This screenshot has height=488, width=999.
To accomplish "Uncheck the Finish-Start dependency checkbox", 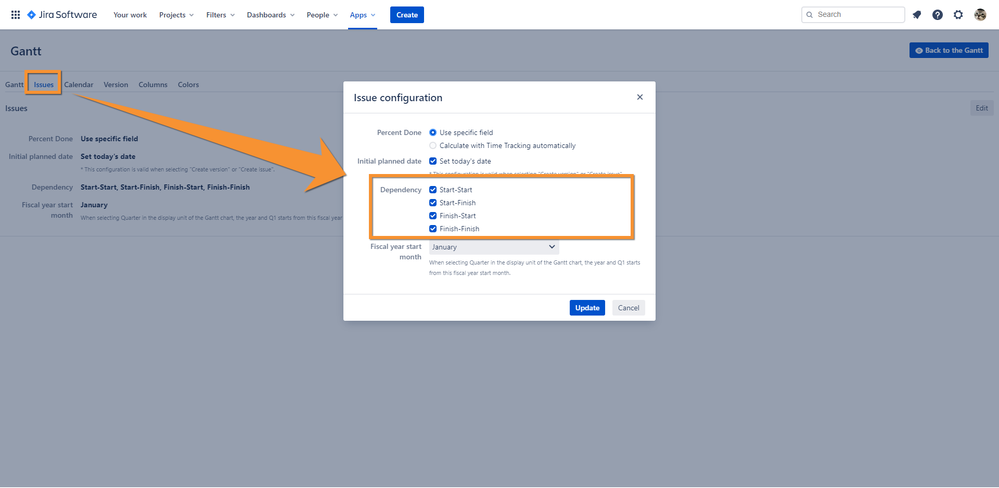I will 433,216.
